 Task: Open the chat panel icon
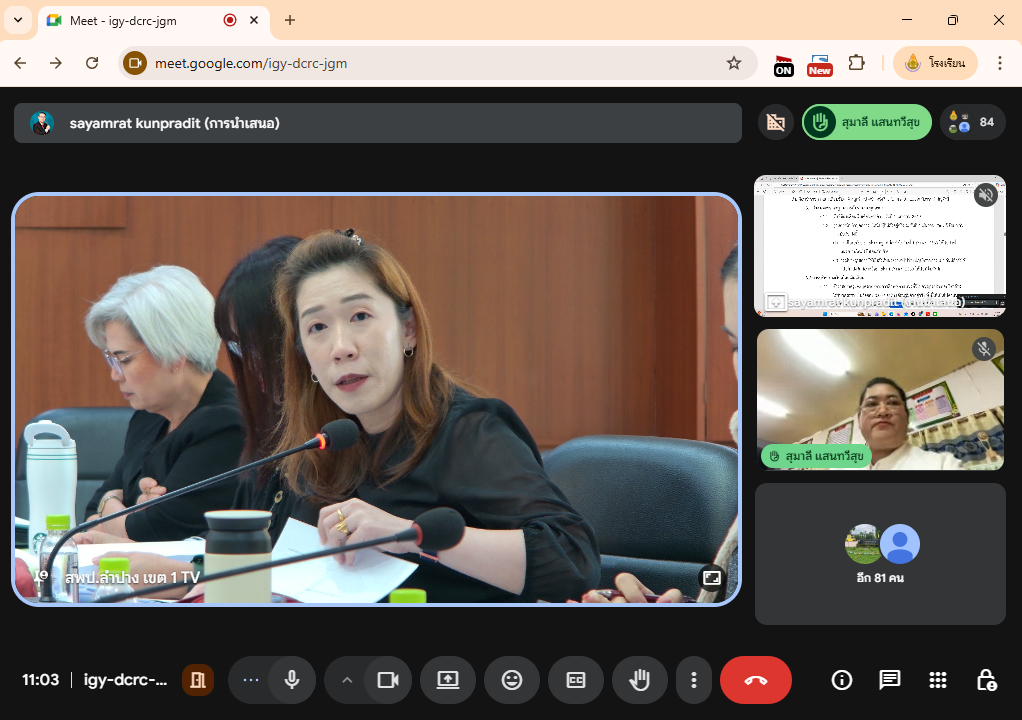click(x=889, y=680)
